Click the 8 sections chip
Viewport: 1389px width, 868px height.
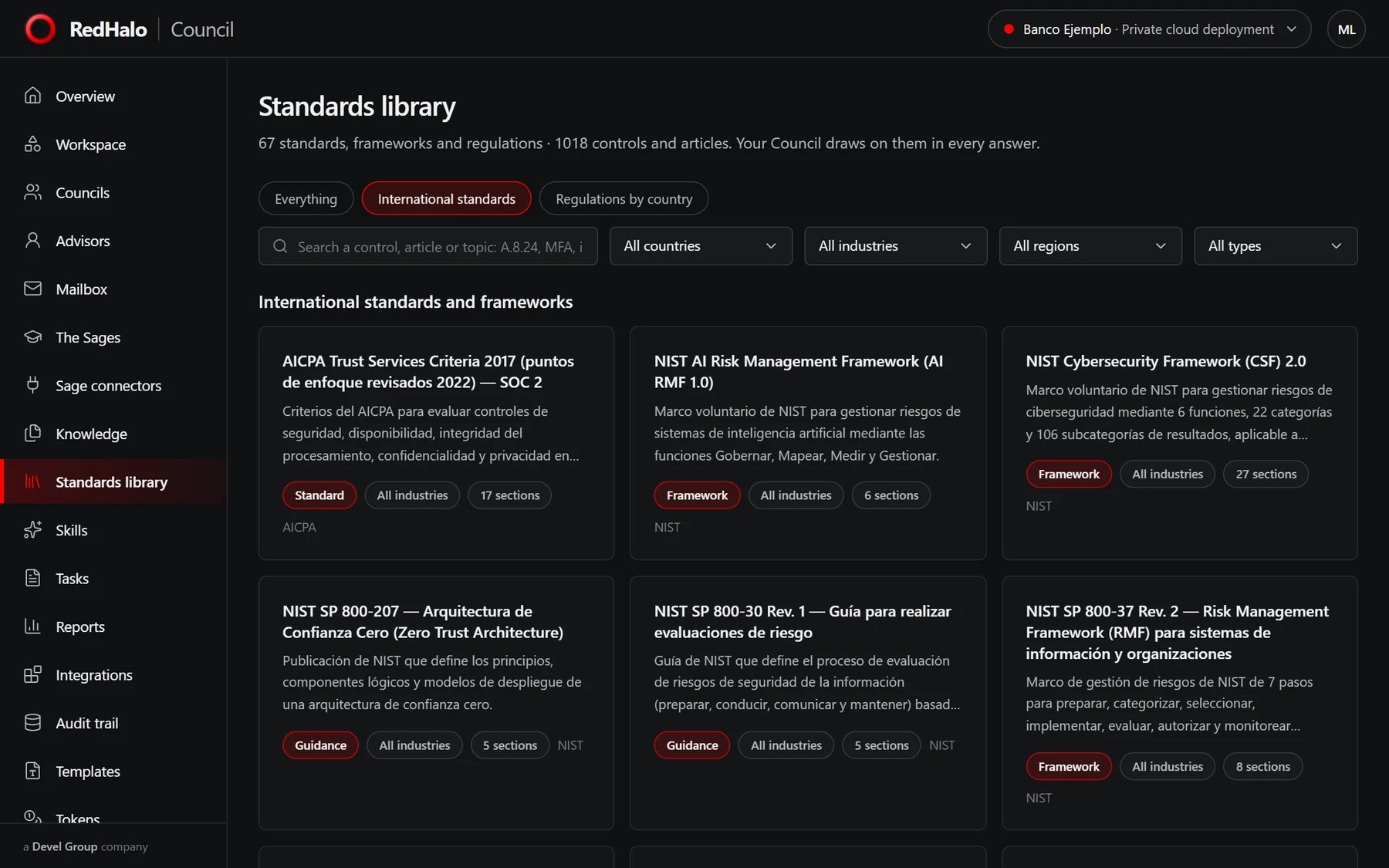pos(1262,766)
